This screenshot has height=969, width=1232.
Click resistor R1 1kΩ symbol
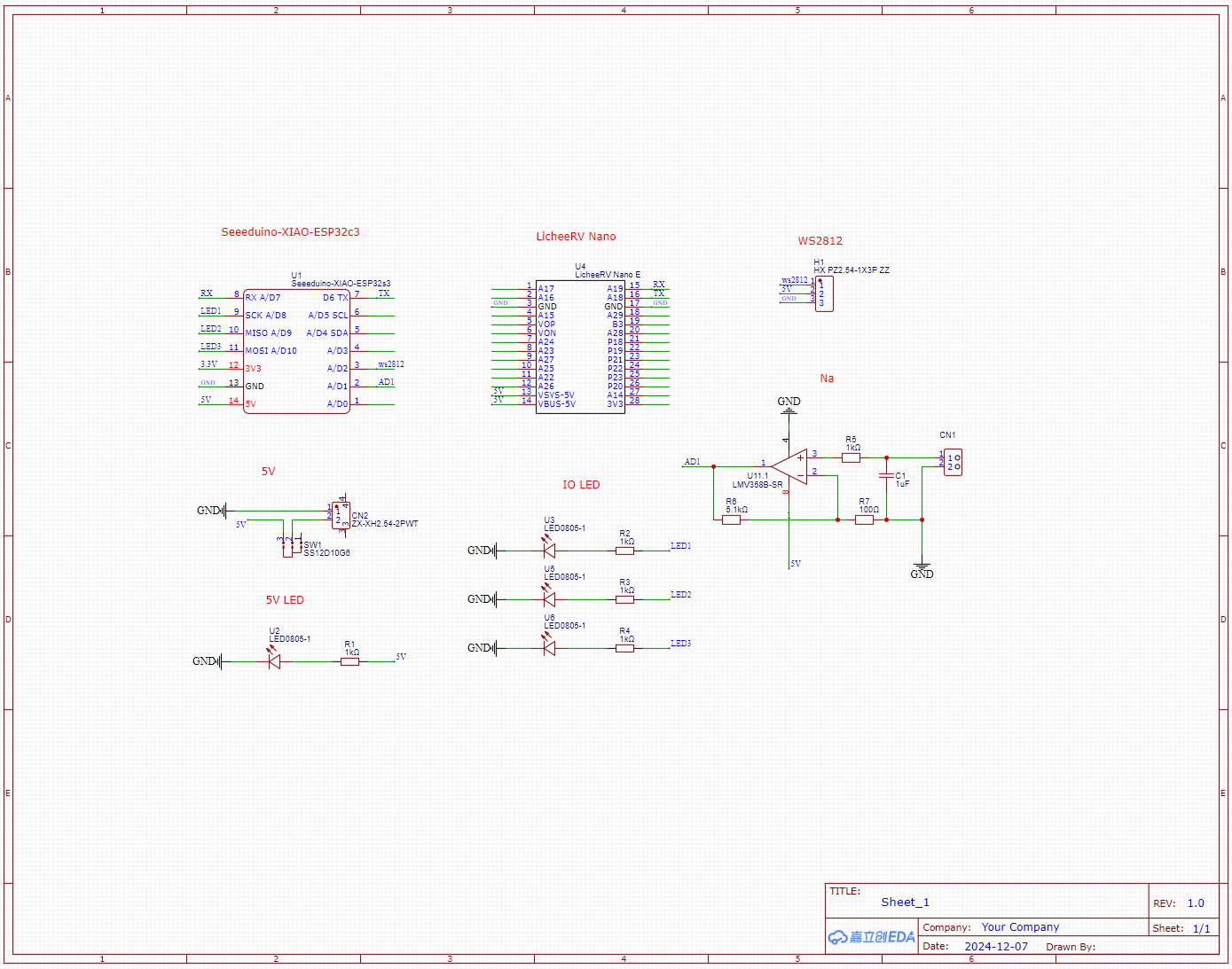click(350, 661)
